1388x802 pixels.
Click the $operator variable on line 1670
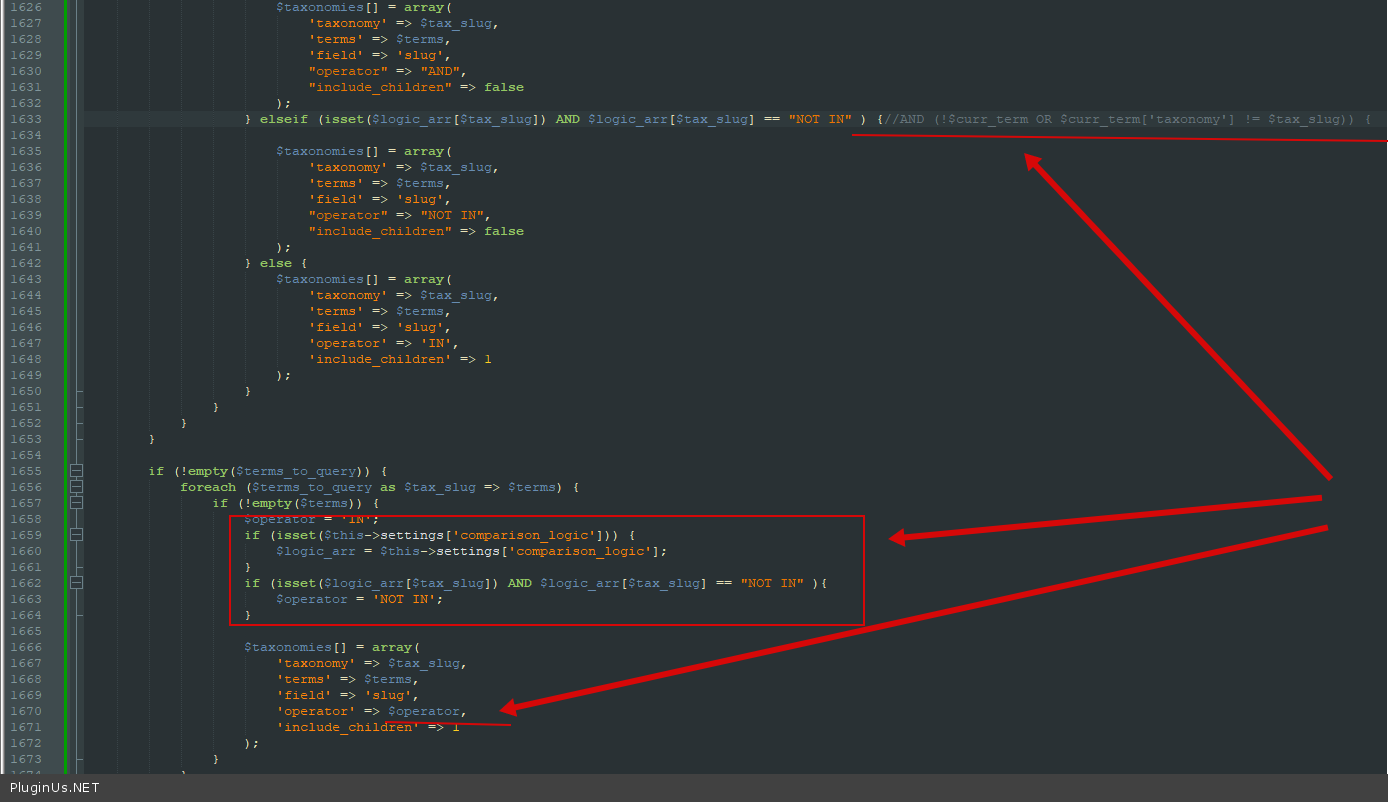coord(424,711)
